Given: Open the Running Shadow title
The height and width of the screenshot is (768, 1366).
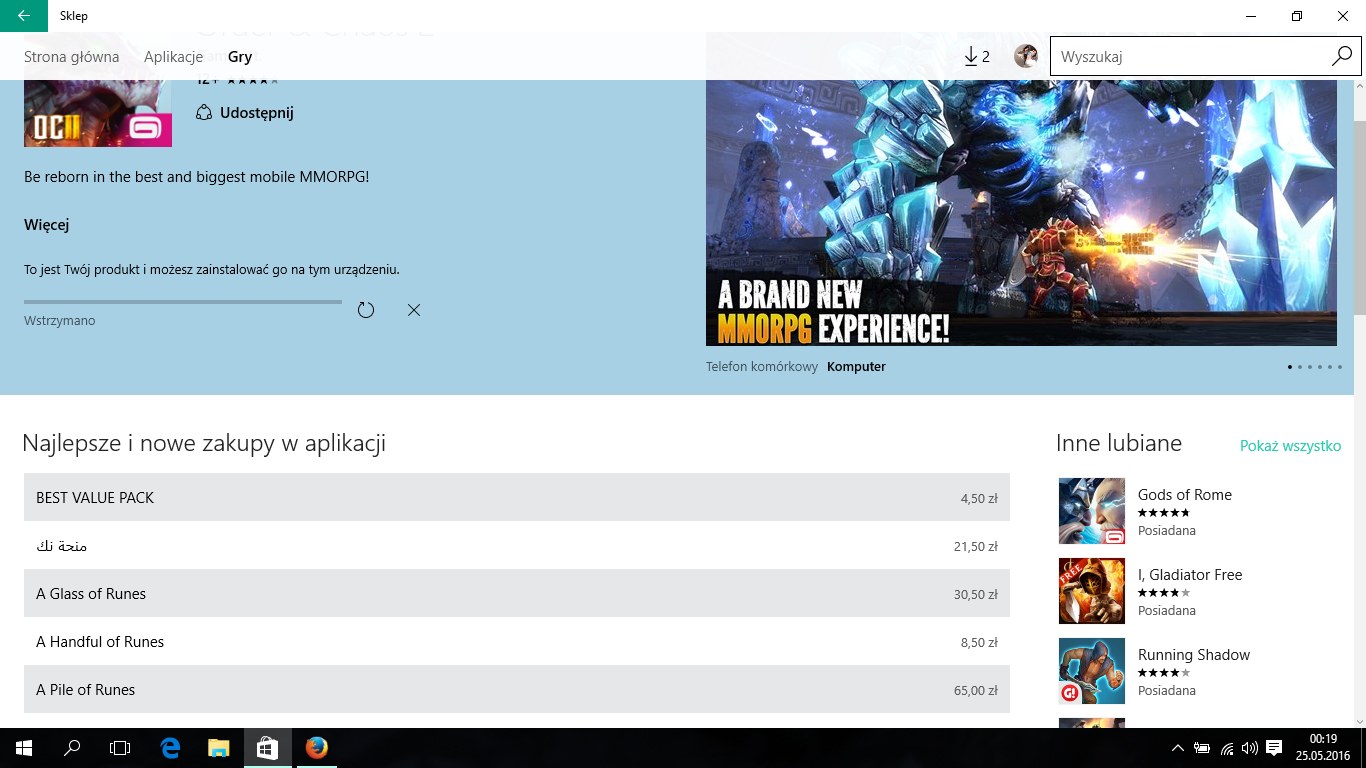Looking at the screenshot, I should [1194, 655].
